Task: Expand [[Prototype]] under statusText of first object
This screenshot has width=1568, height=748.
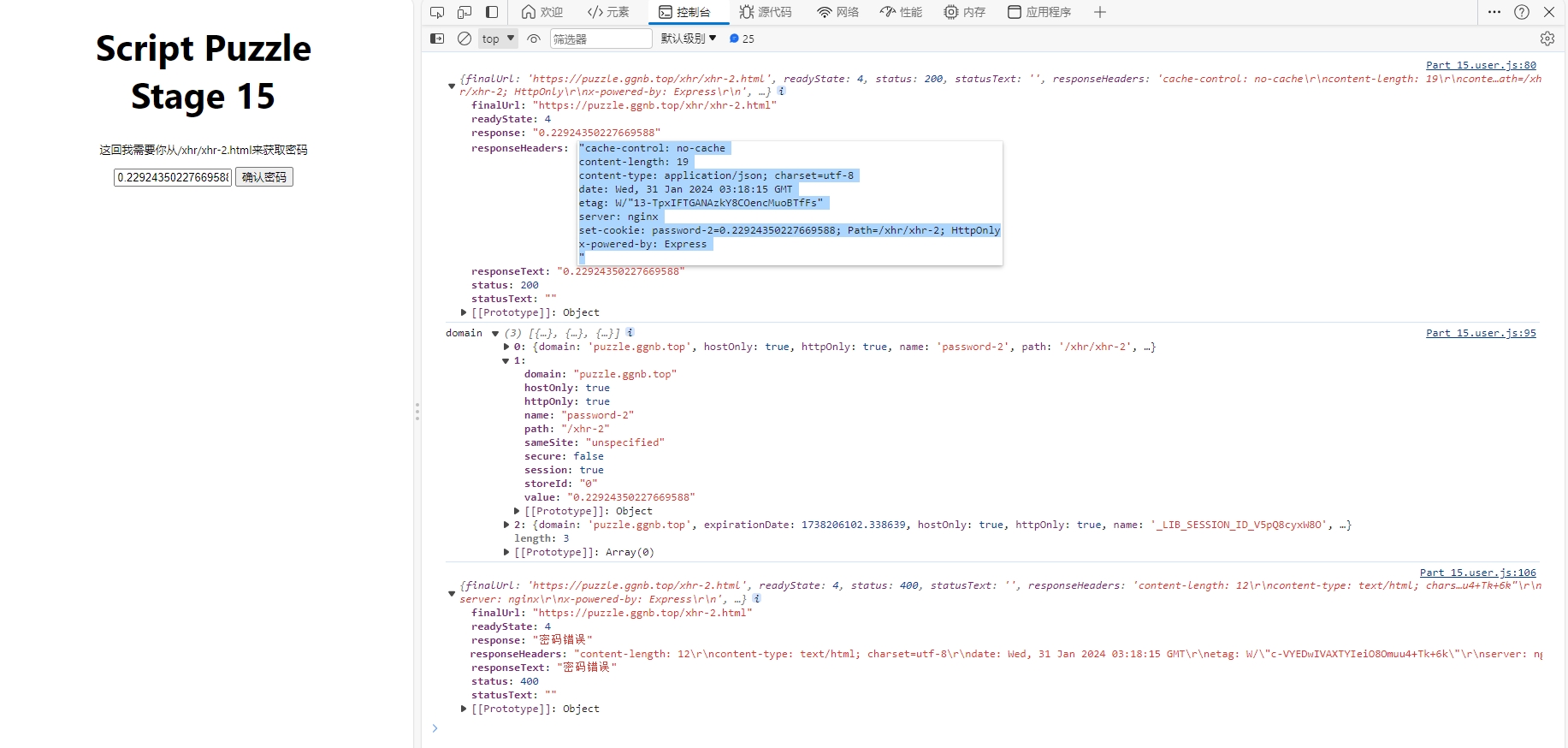Action: pos(464,312)
